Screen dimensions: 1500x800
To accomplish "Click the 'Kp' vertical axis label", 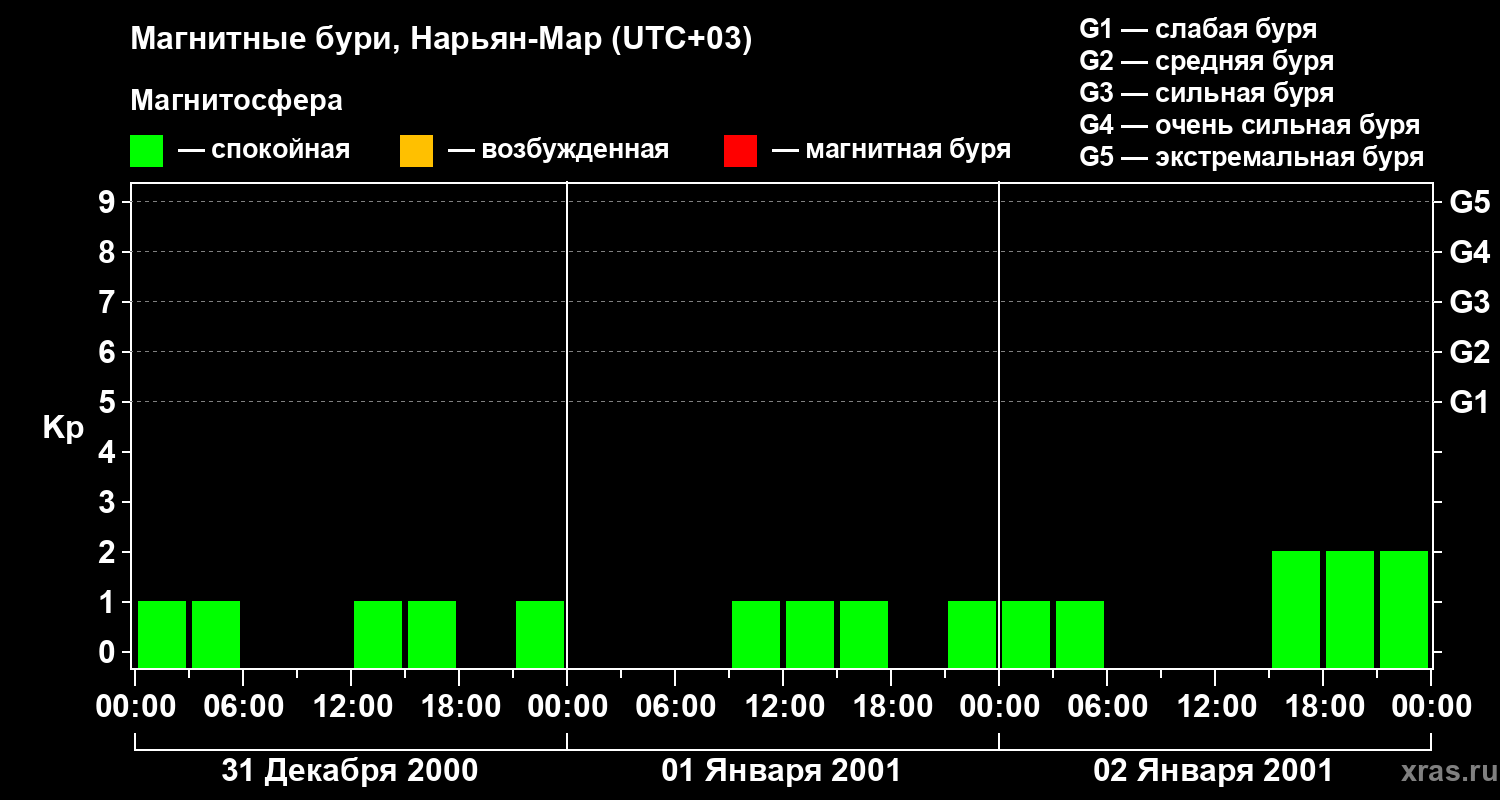I will tap(63, 428).
